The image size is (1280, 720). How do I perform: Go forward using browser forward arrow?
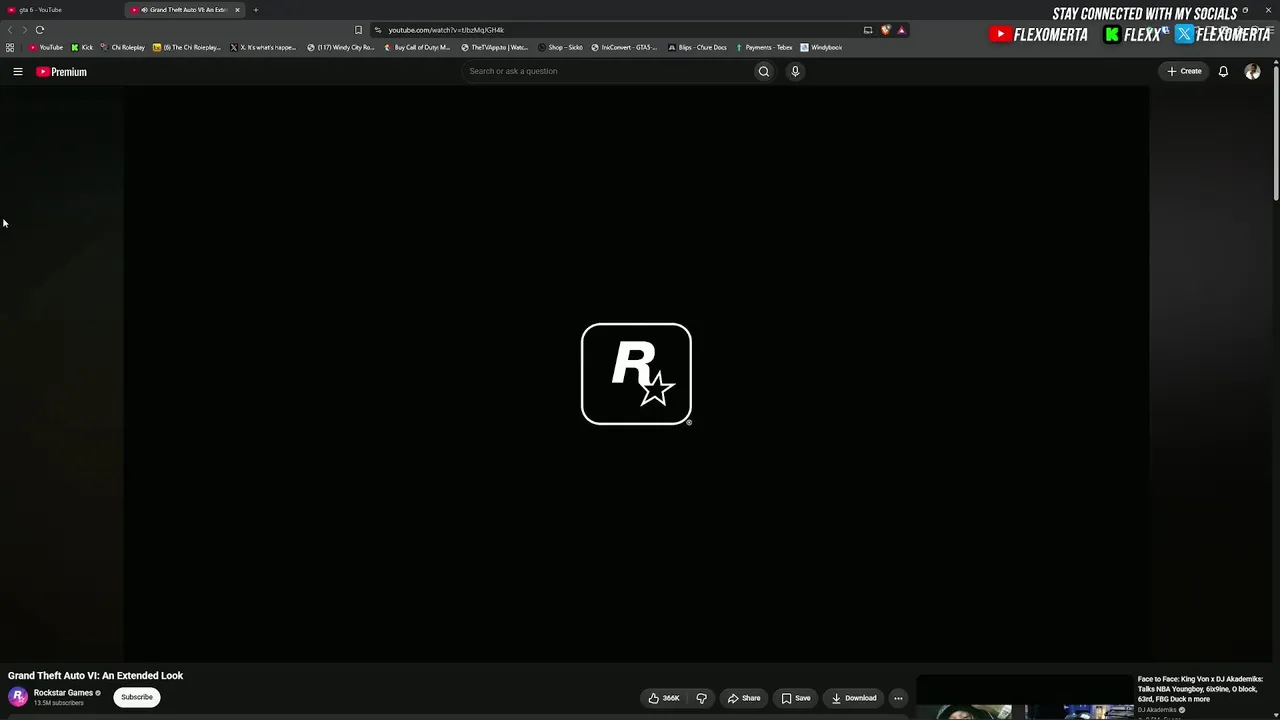25,30
